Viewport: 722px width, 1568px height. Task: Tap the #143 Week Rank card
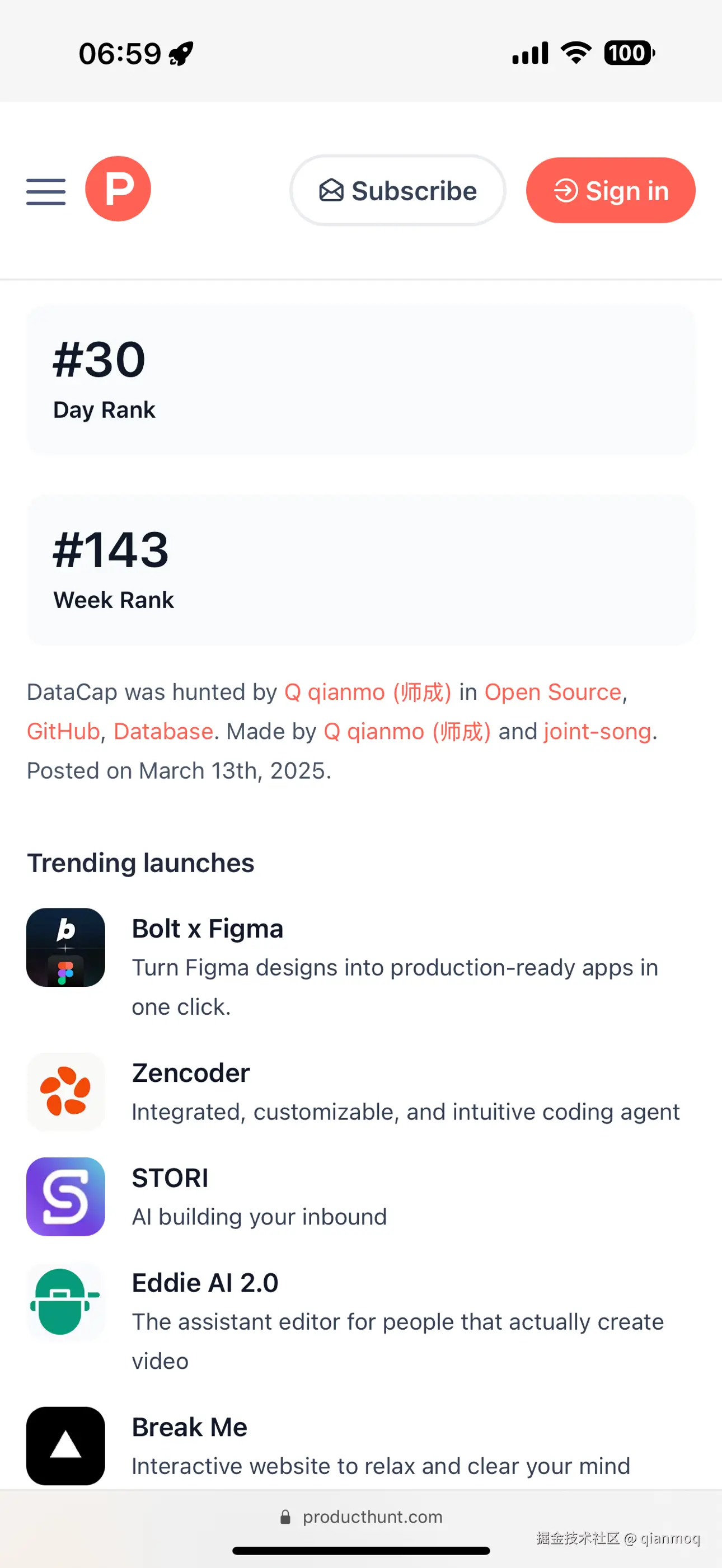(361, 569)
